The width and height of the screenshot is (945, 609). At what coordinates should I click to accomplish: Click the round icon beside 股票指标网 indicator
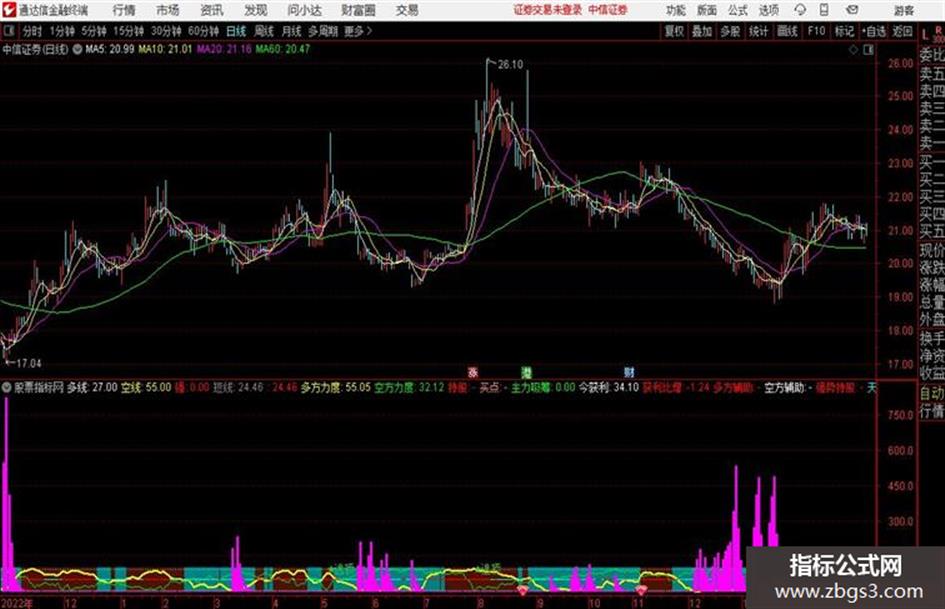(7, 387)
